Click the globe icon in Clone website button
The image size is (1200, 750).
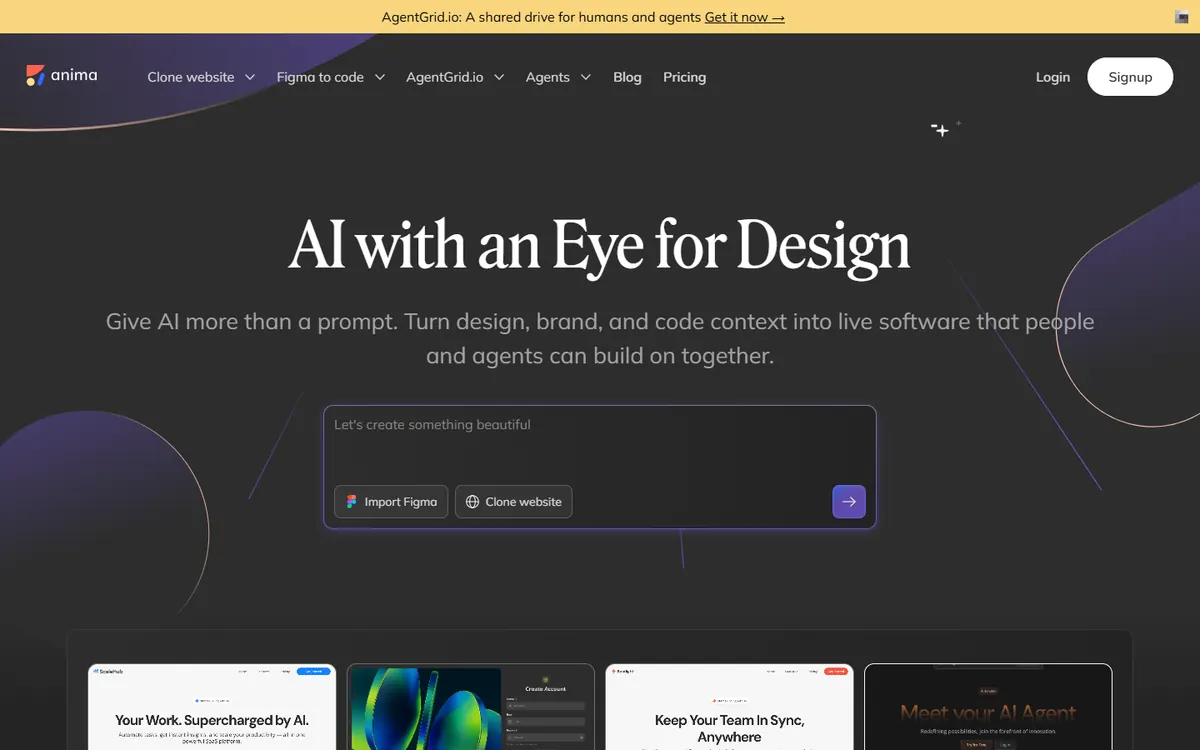click(x=473, y=502)
